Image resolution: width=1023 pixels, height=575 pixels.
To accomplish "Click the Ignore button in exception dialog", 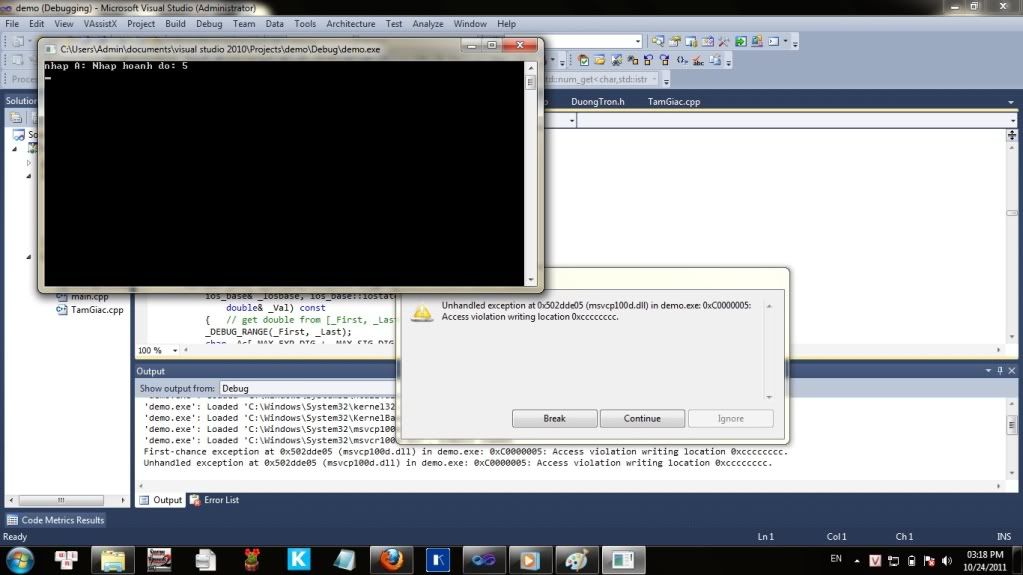I will [x=730, y=418].
